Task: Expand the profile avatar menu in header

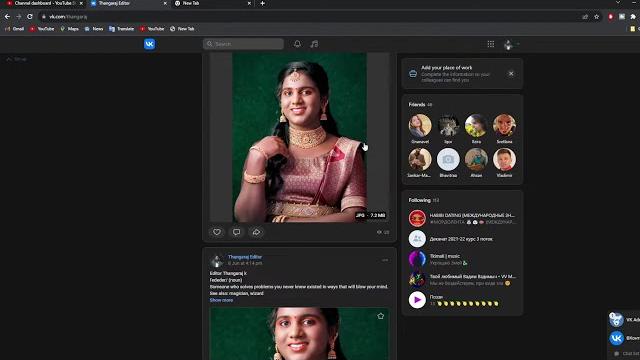Action: 511,44
